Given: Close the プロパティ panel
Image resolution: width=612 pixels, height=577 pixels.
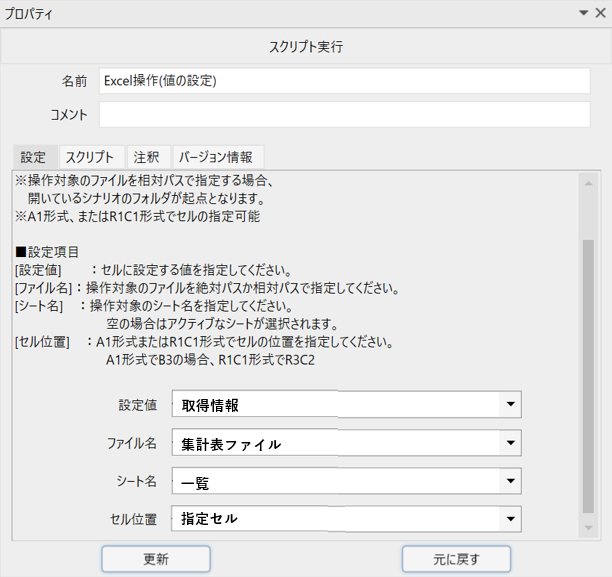Looking at the screenshot, I should click(x=601, y=13).
